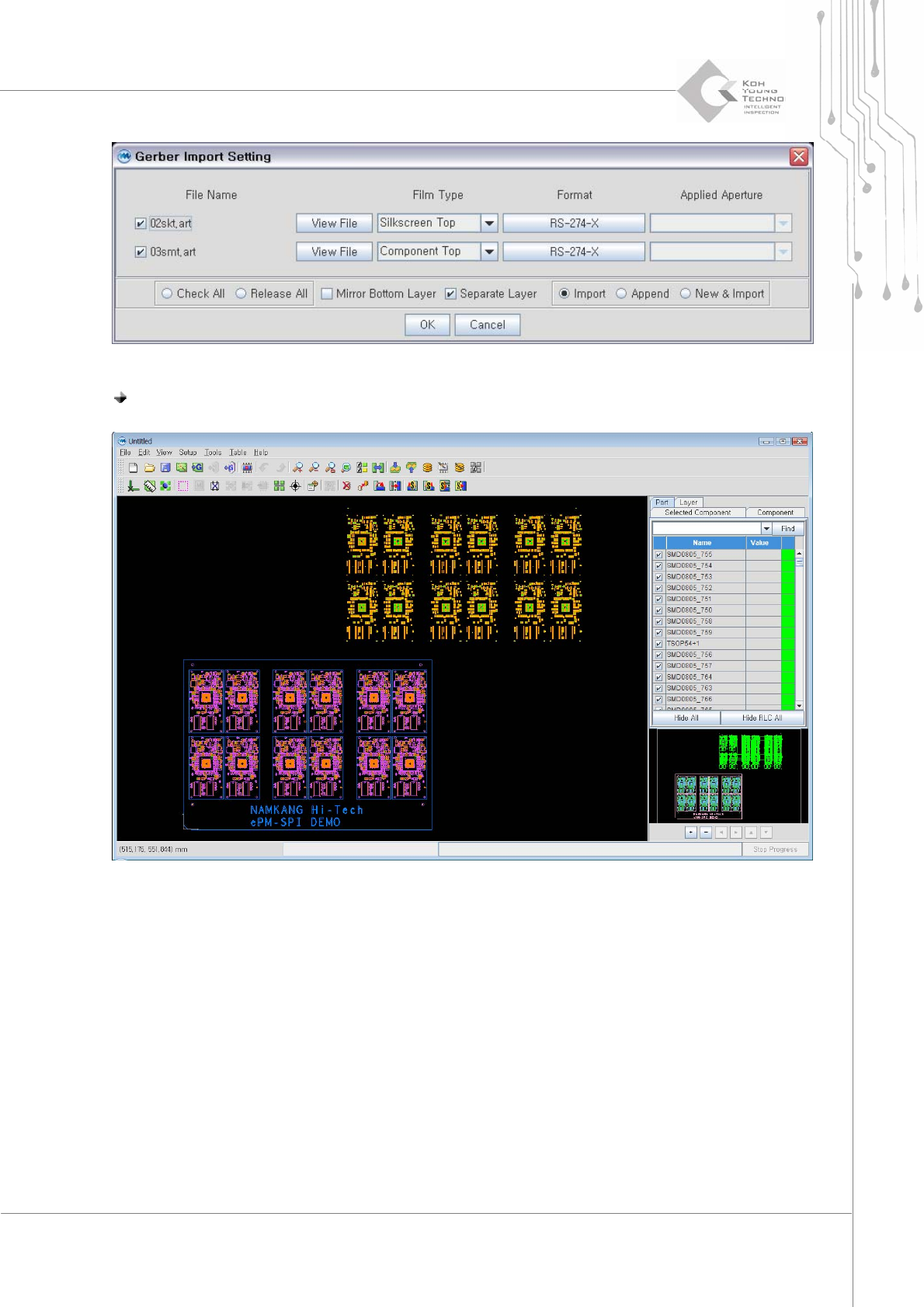Click the green color cell for SMD0805_766
Image resolution: width=924 pixels, height=1307 pixels.
pyautogui.click(x=787, y=699)
